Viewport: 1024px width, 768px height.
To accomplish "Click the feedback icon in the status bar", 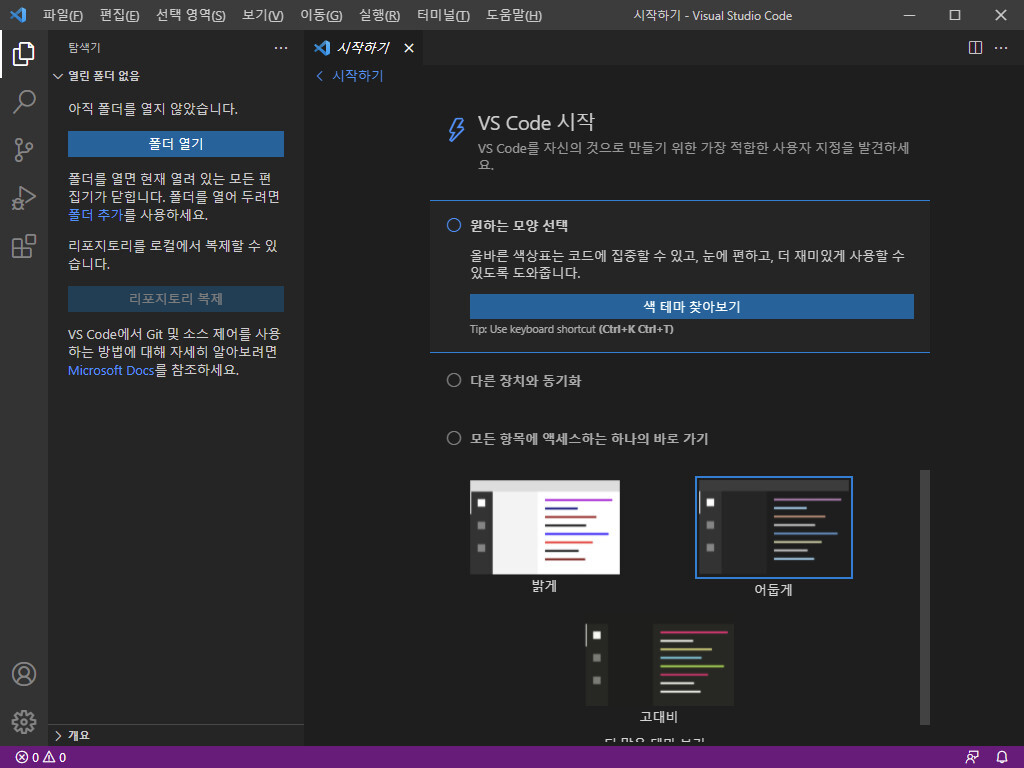I will click(972, 758).
